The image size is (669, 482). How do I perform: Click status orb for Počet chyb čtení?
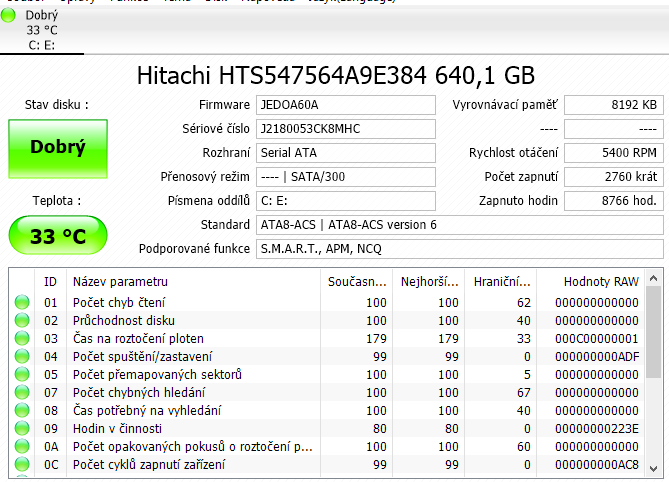click(x=22, y=302)
